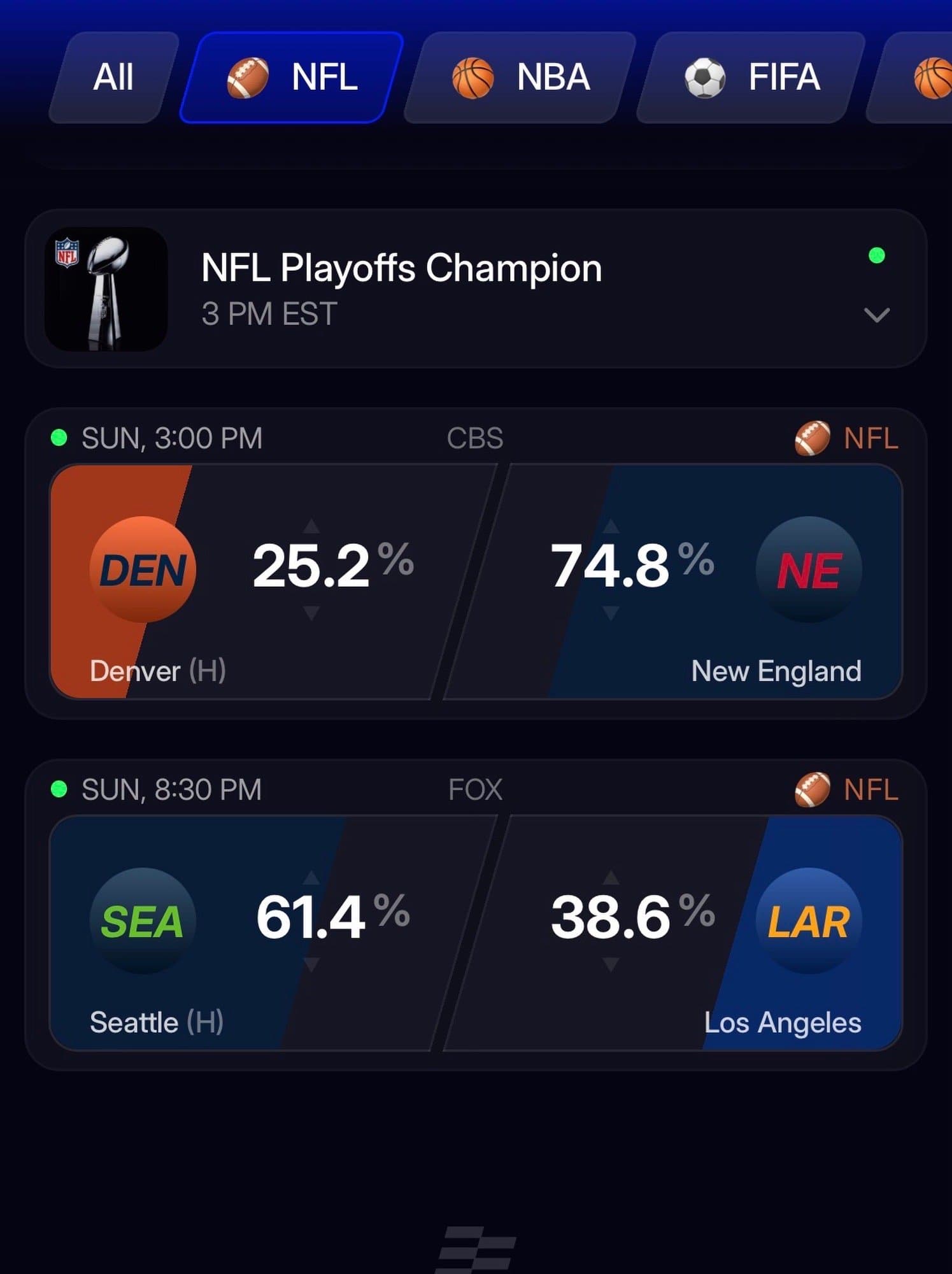Click the DEN team circle badge

[x=143, y=569]
